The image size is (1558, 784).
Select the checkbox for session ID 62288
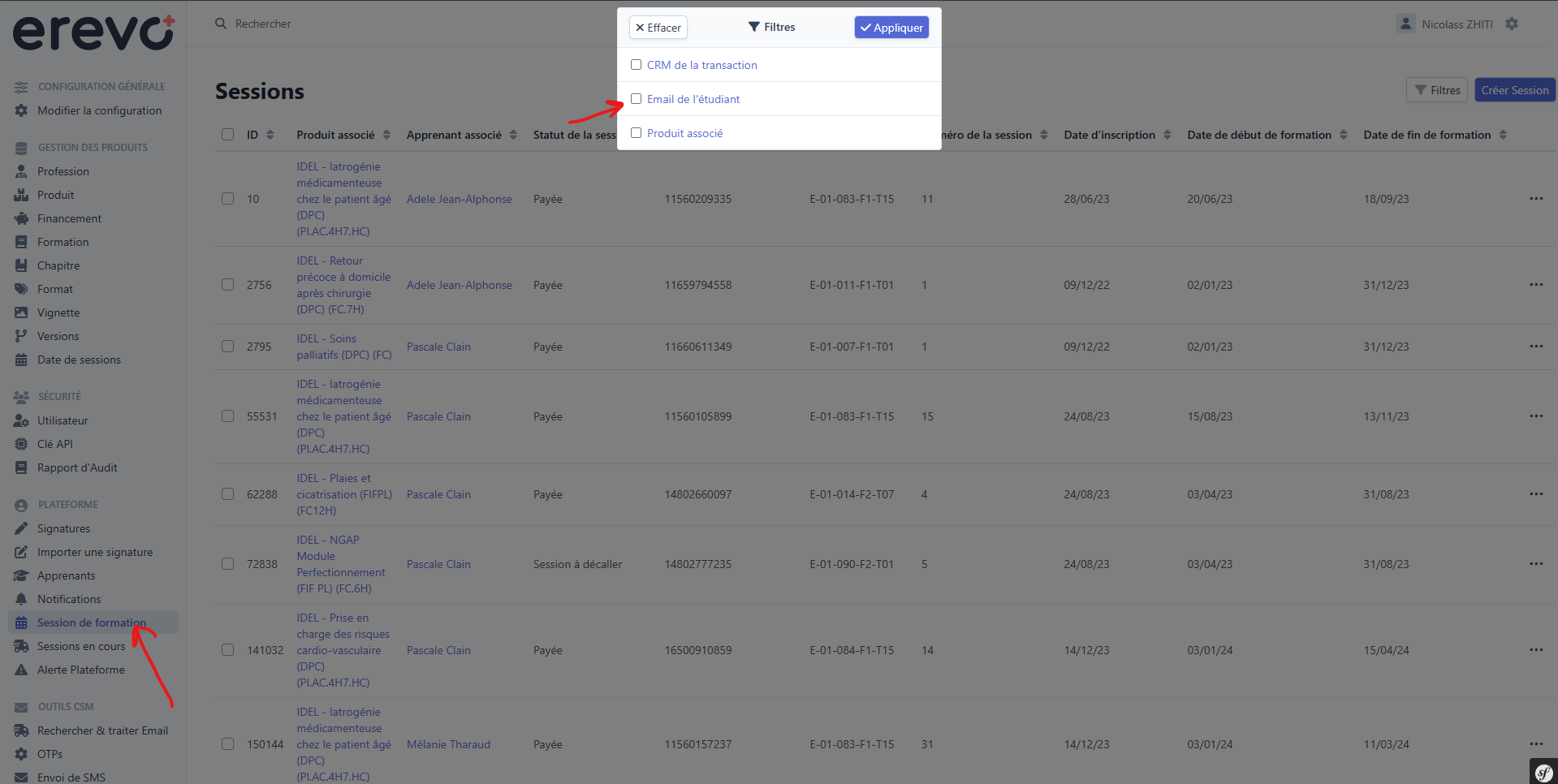tap(227, 494)
